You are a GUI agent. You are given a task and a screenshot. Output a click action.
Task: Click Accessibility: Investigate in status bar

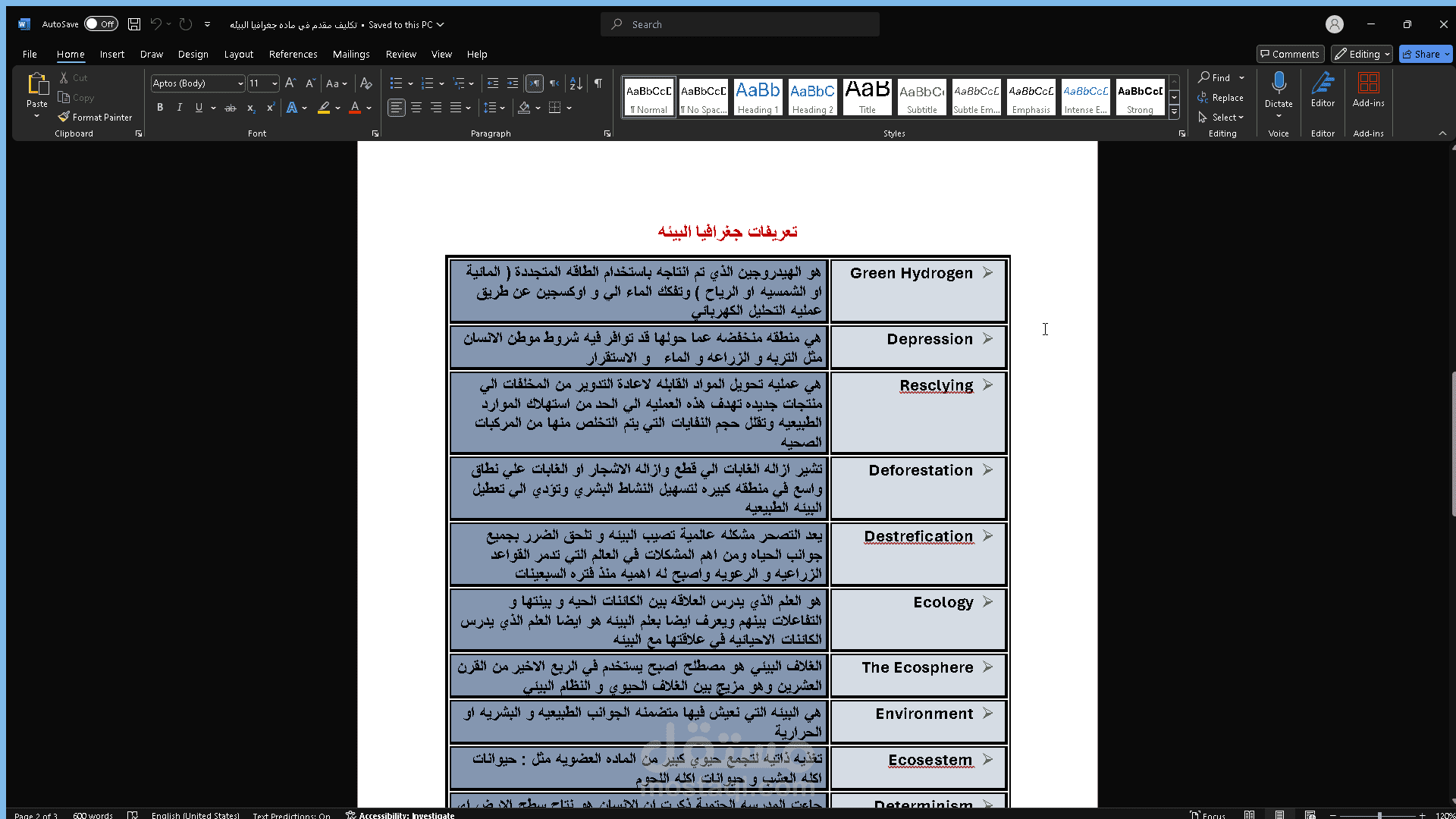coord(400,814)
